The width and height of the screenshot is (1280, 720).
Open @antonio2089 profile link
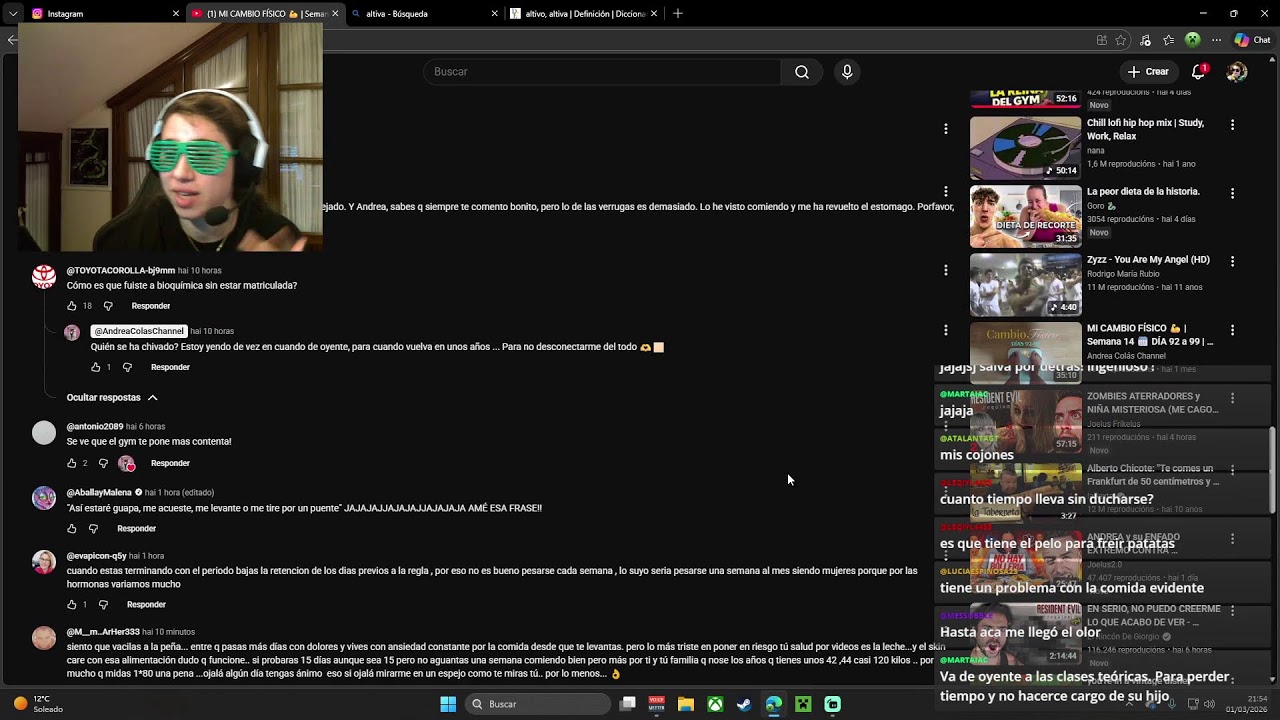(x=94, y=427)
